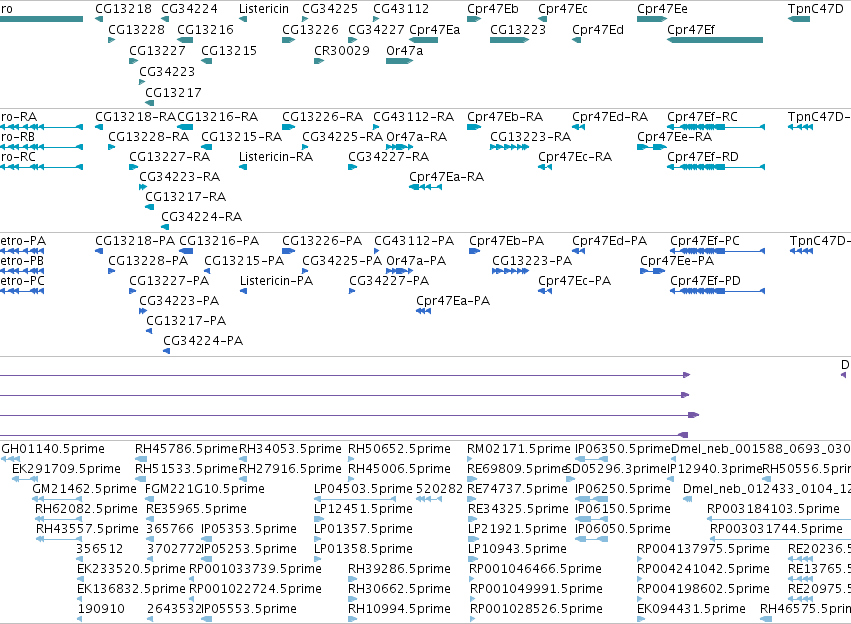Open the Cpr47Ed gene label
The image size is (851, 624).
coord(598,29)
